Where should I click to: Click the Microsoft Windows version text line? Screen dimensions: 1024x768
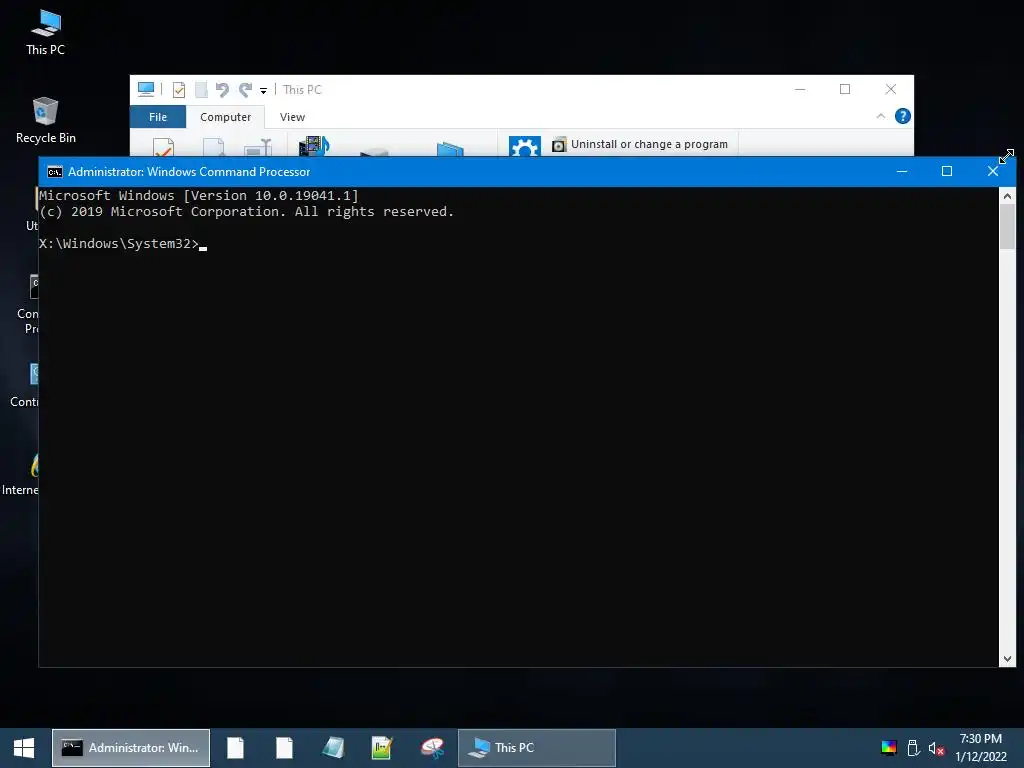coord(199,195)
